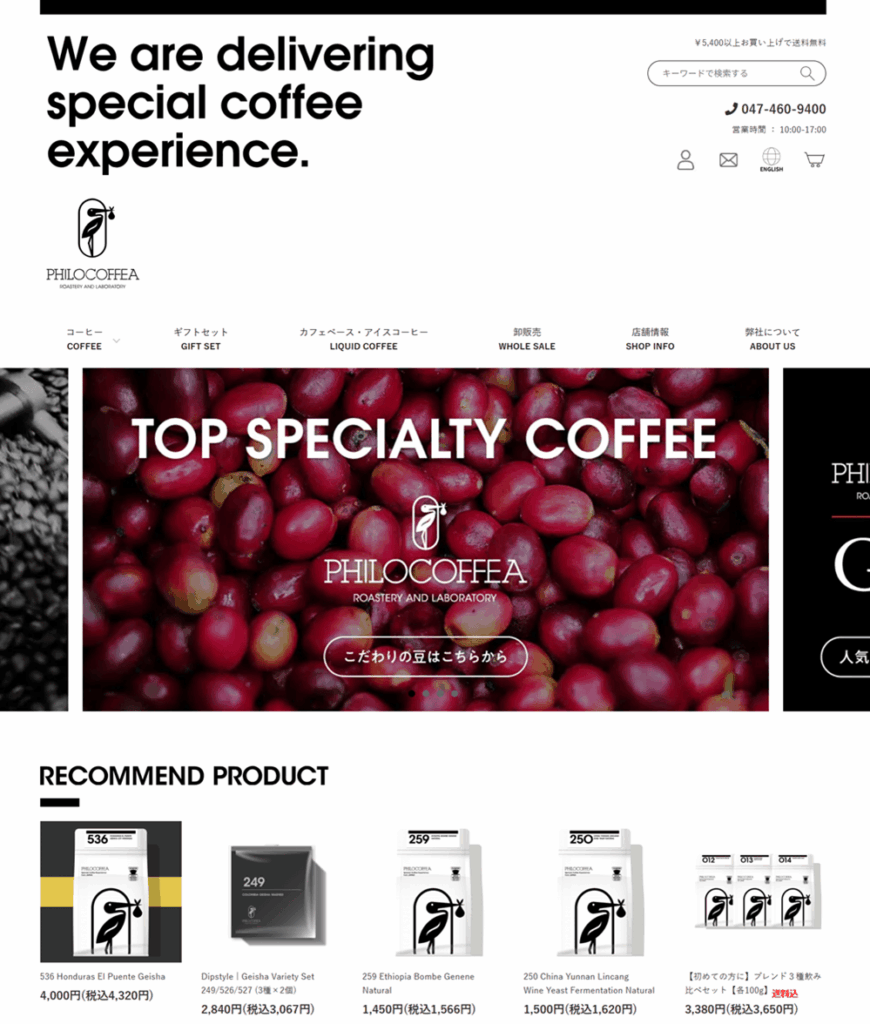
Task: Switch language via the ENGLISH globe icon
Action: tap(771, 160)
